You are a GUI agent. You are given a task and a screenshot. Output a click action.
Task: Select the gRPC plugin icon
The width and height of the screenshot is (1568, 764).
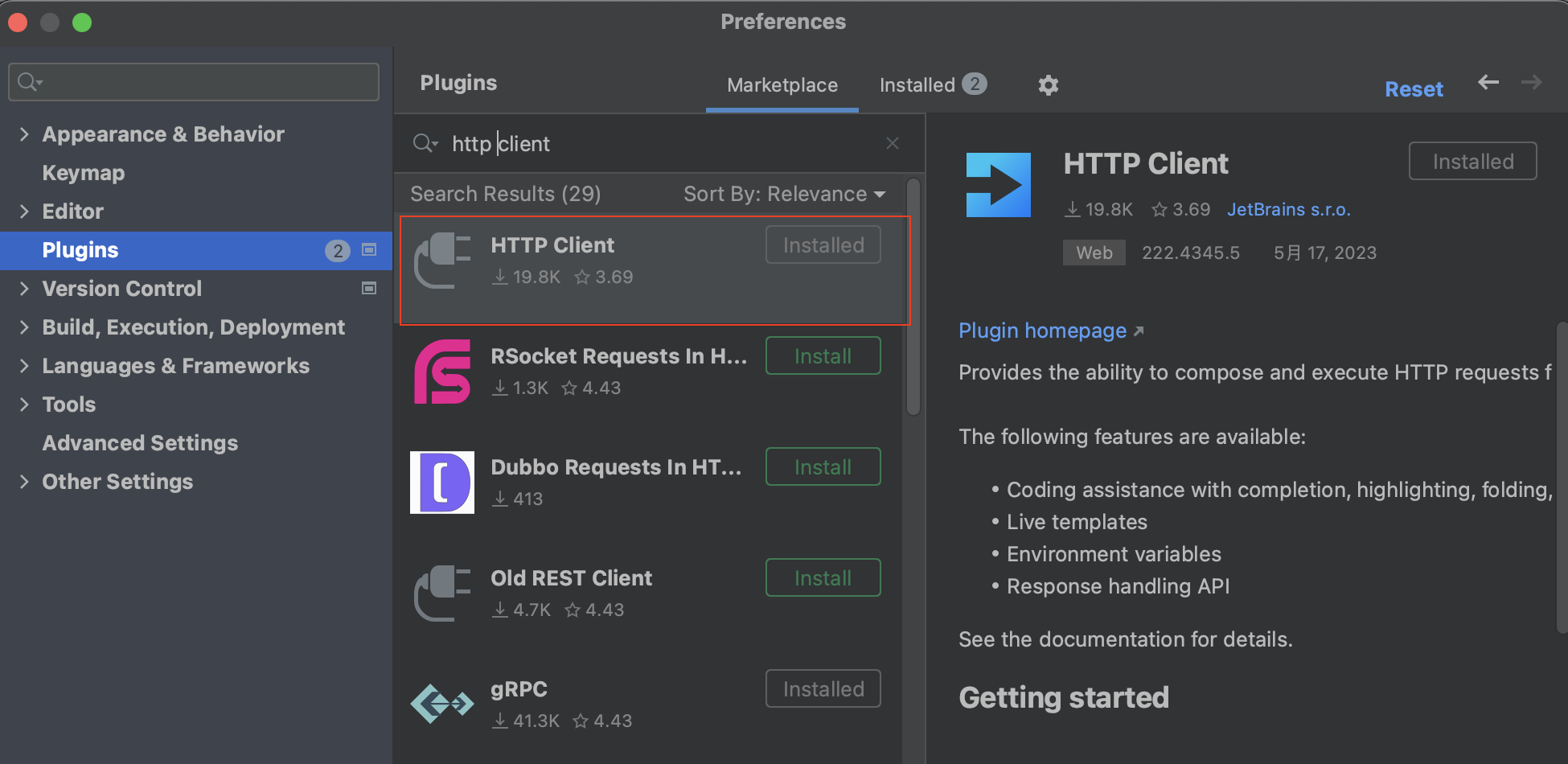[x=442, y=704]
